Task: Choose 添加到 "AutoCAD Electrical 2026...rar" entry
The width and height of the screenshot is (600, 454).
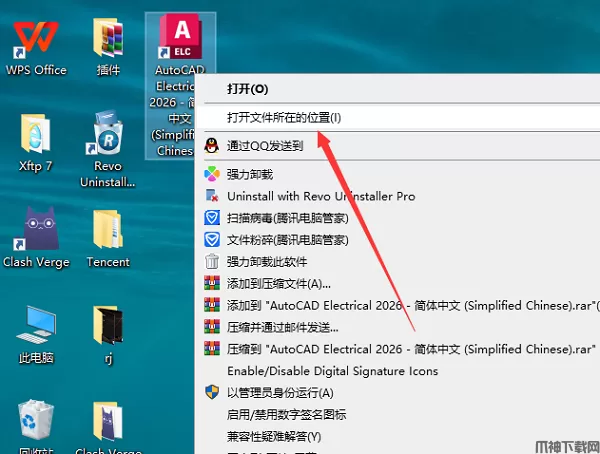Action: click(398, 305)
